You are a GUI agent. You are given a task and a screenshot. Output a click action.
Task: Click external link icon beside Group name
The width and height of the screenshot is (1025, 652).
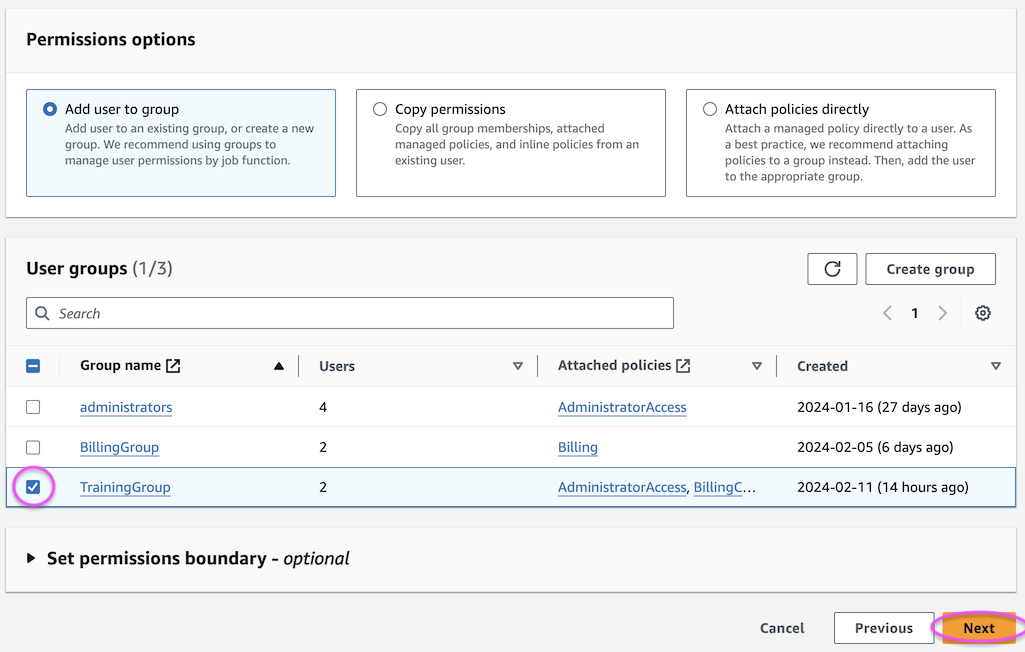click(x=173, y=366)
